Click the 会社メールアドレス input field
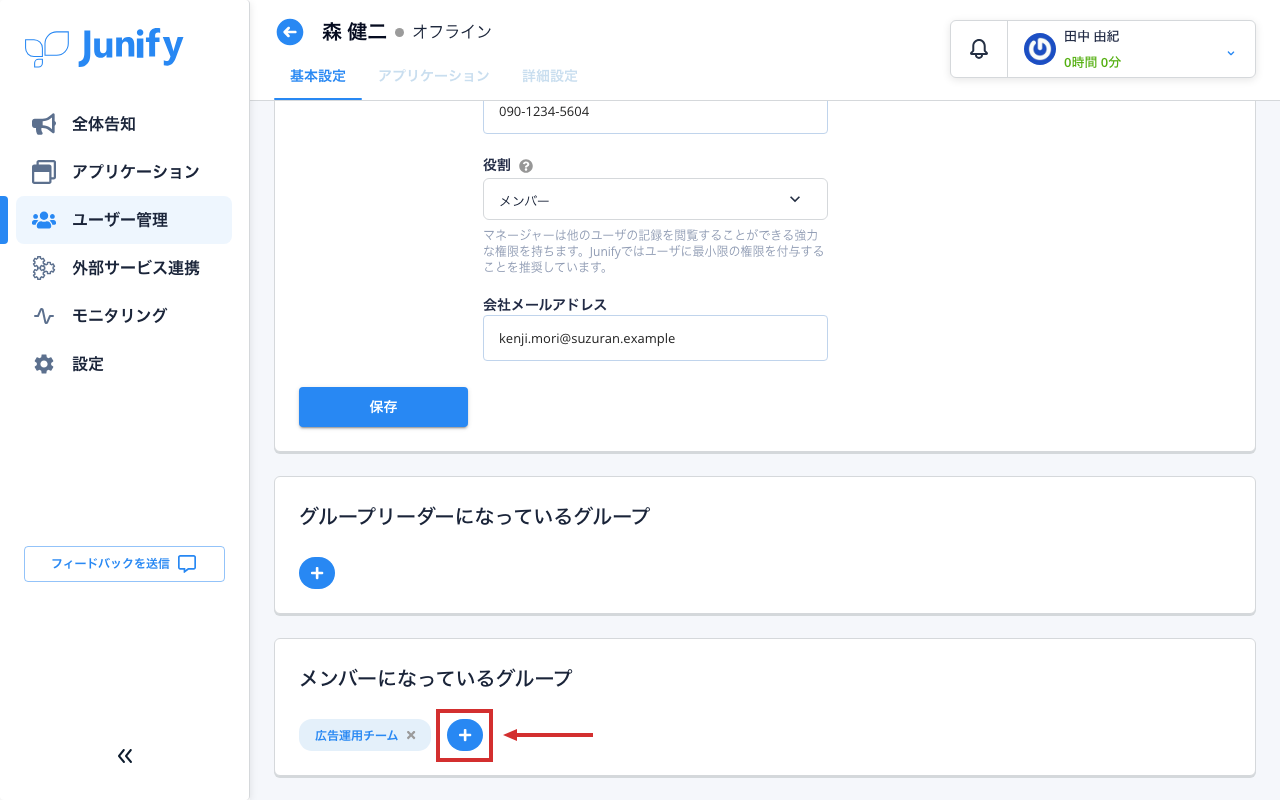 point(655,338)
